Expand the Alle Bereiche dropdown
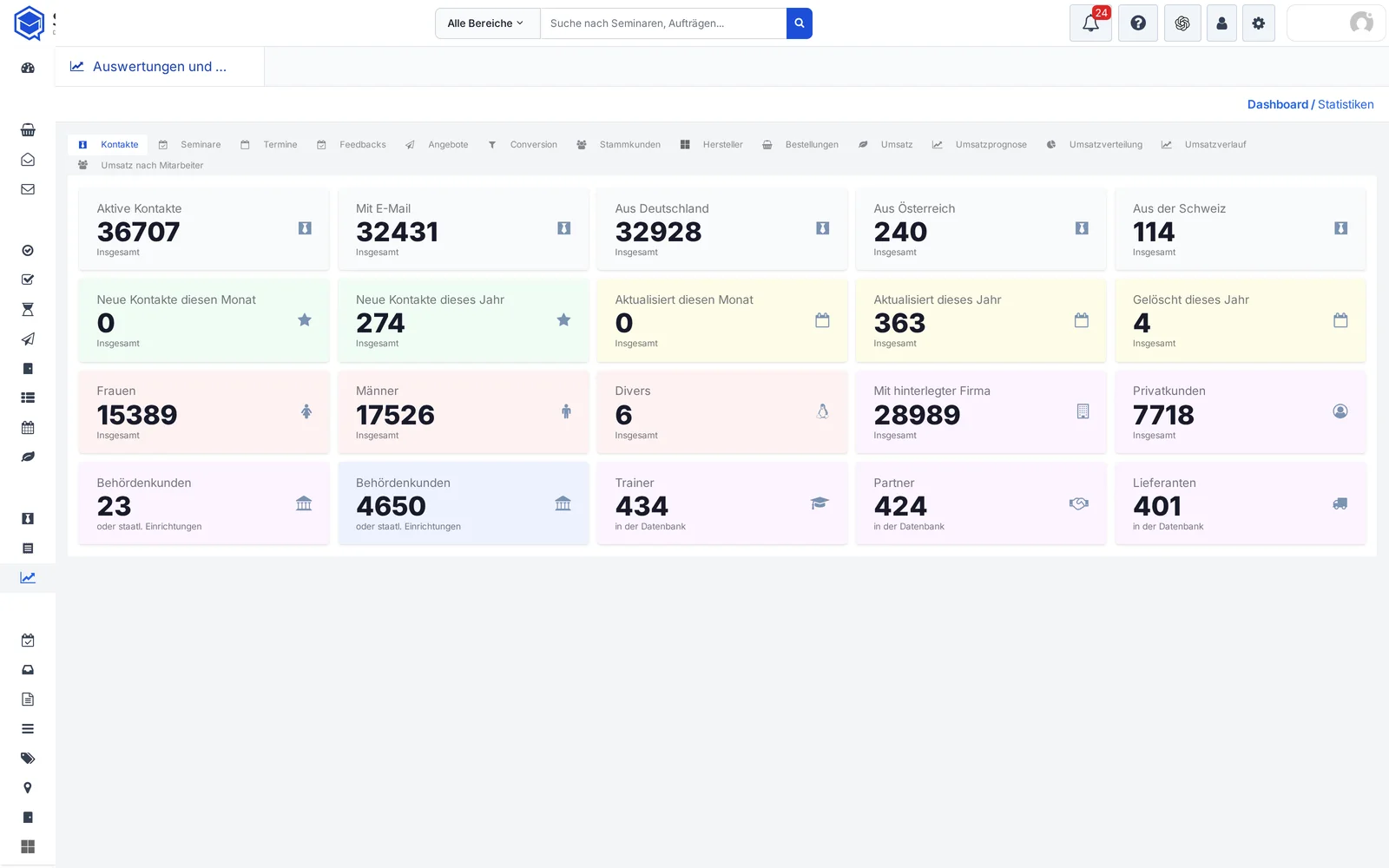Screen dimensions: 1389x868 point(487,23)
